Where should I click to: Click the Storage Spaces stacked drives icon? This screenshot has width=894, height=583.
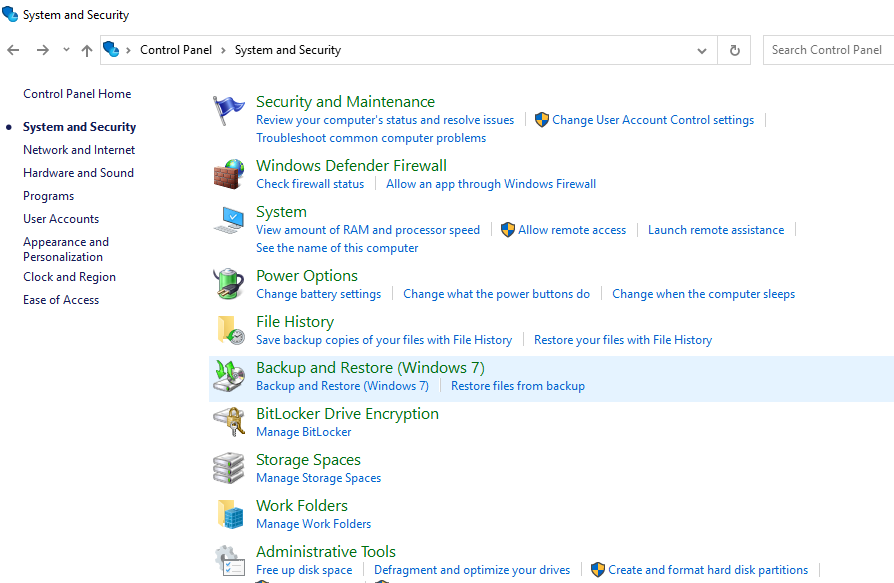click(229, 468)
